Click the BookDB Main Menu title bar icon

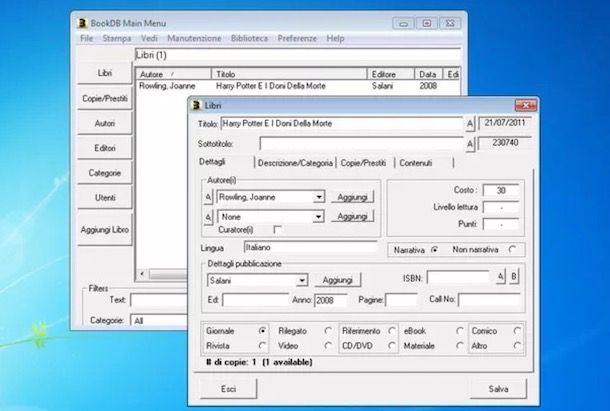[x=82, y=23]
